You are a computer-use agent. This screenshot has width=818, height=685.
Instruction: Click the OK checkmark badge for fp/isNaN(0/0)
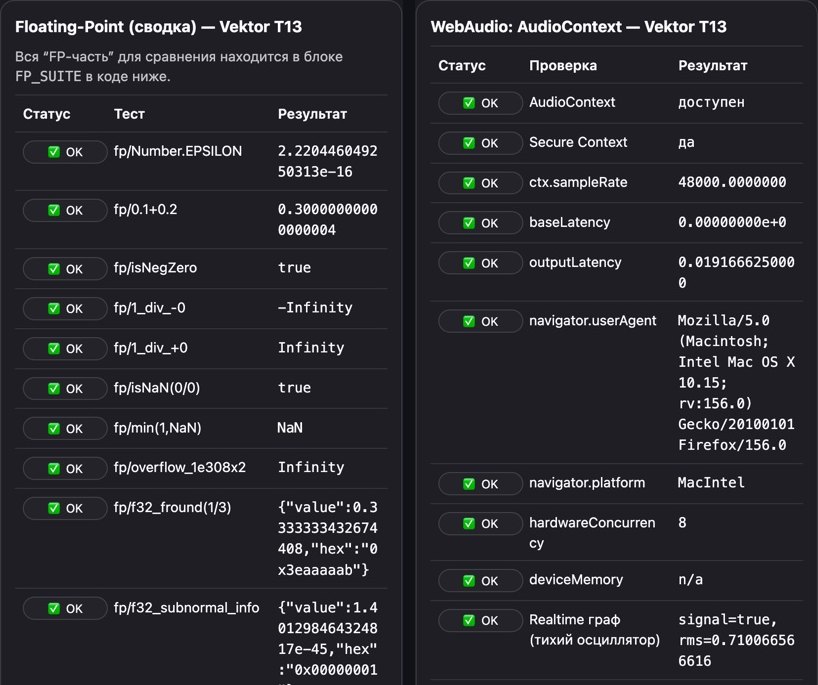[x=65, y=389]
